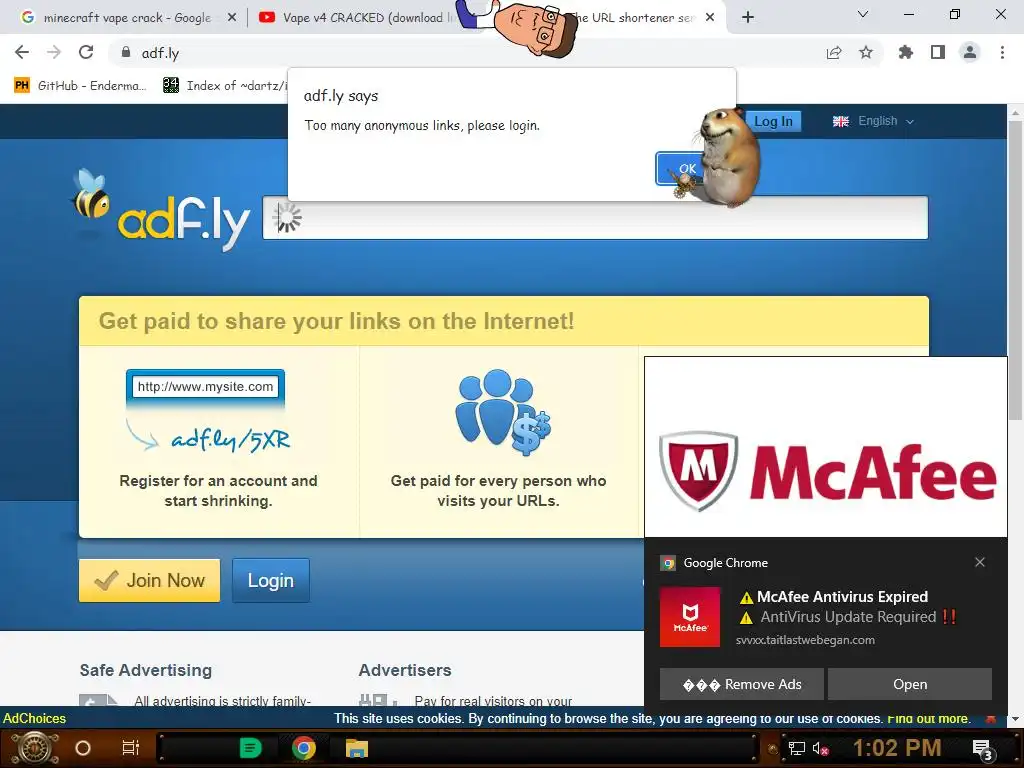This screenshot has width=1024, height=768.
Task: Click the adf.ly Log In button
Action: coord(773,121)
